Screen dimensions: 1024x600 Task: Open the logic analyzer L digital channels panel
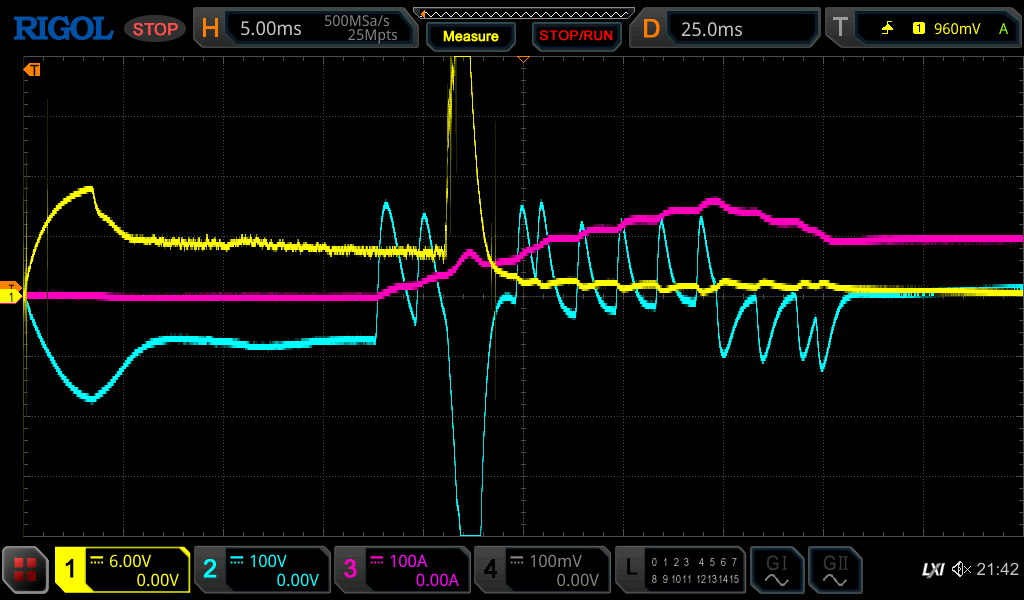point(680,570)
